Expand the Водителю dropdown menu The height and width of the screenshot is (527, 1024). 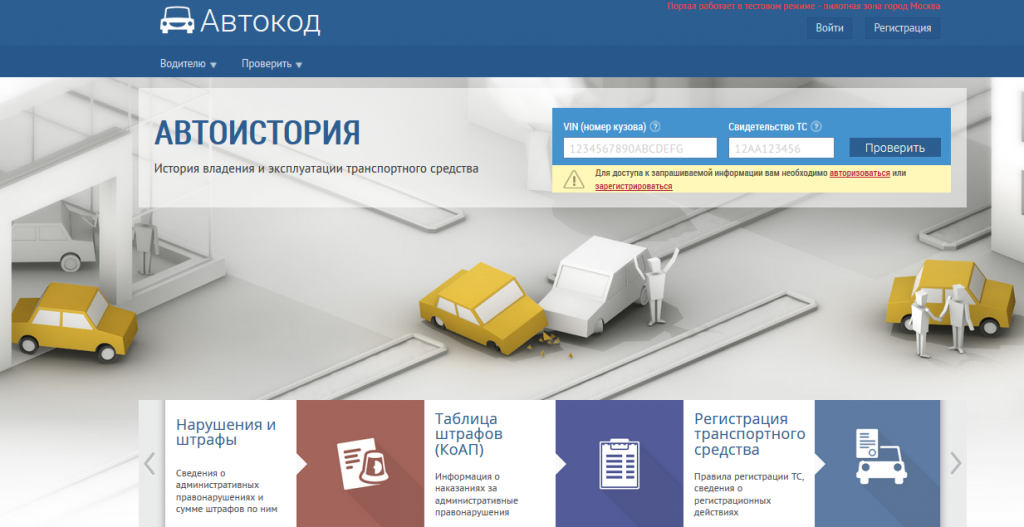[x=188, y=64]
